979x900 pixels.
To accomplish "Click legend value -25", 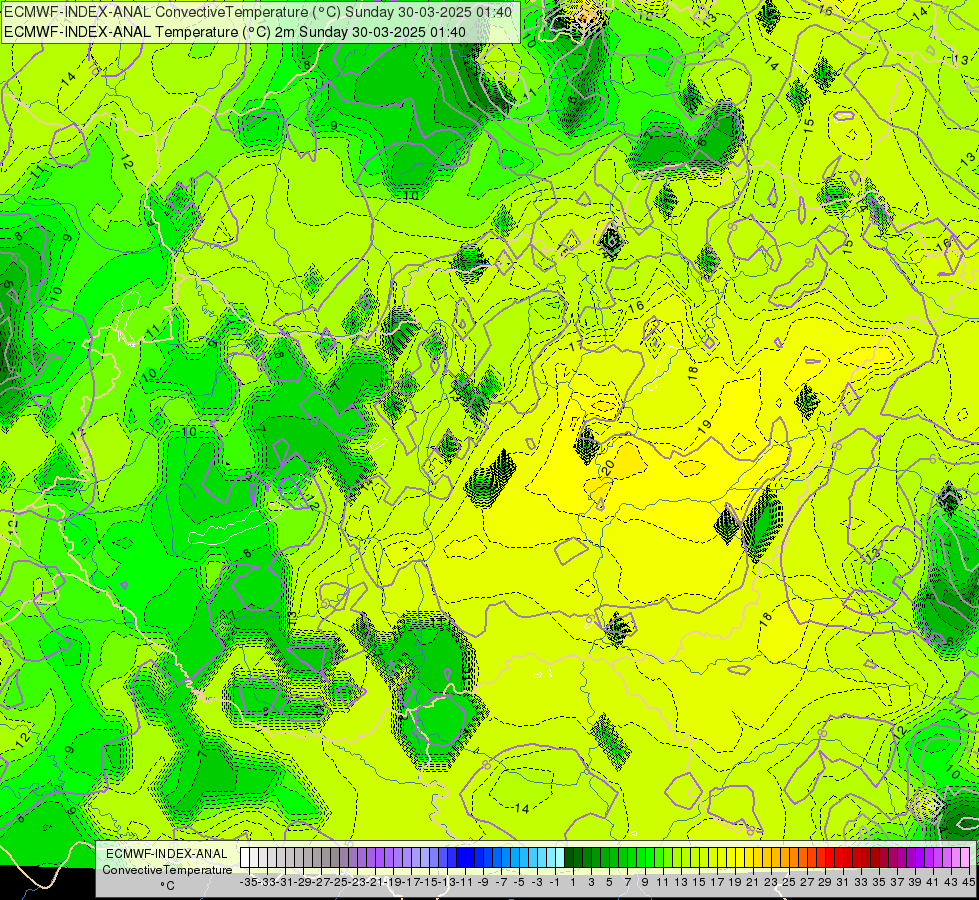I will click(340, 882).
